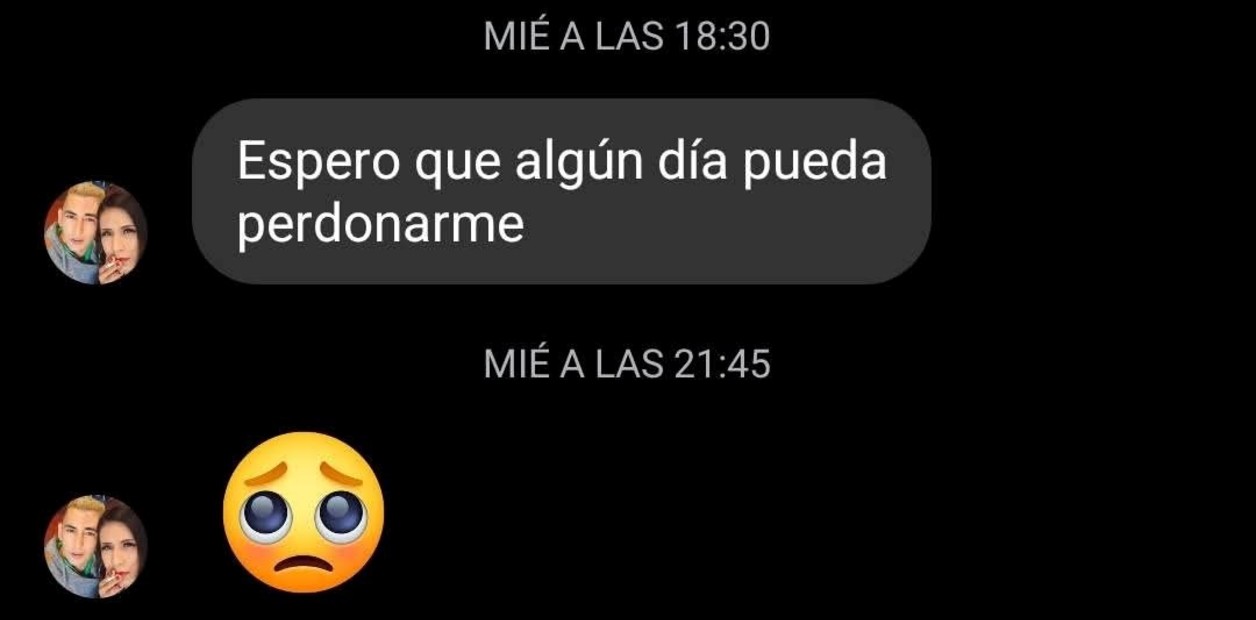
Task: Open the profile picture beside the text message
Action: click(95, 233)
